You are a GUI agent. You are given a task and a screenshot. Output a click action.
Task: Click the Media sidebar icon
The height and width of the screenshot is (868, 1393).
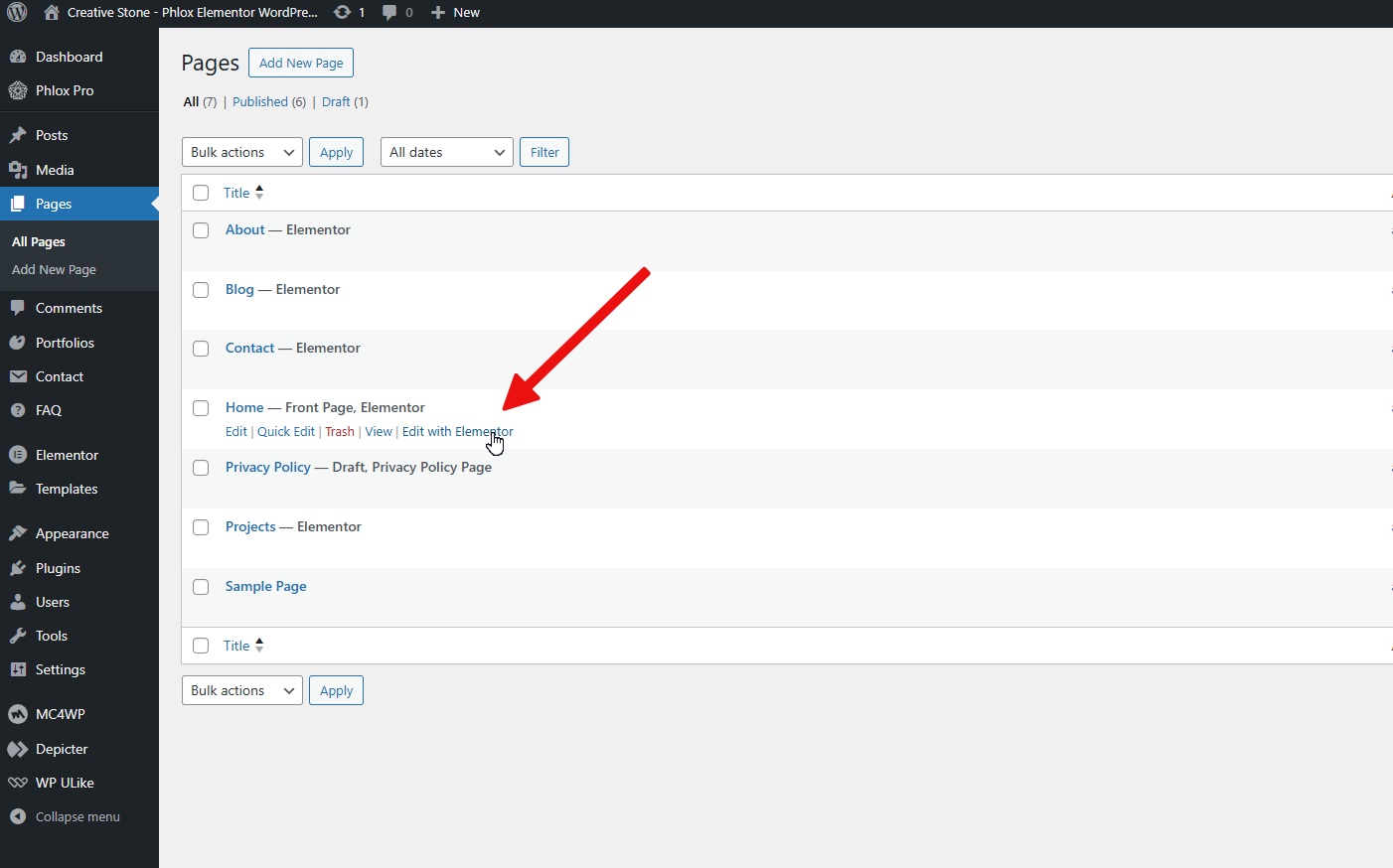[x=18, y=170]
